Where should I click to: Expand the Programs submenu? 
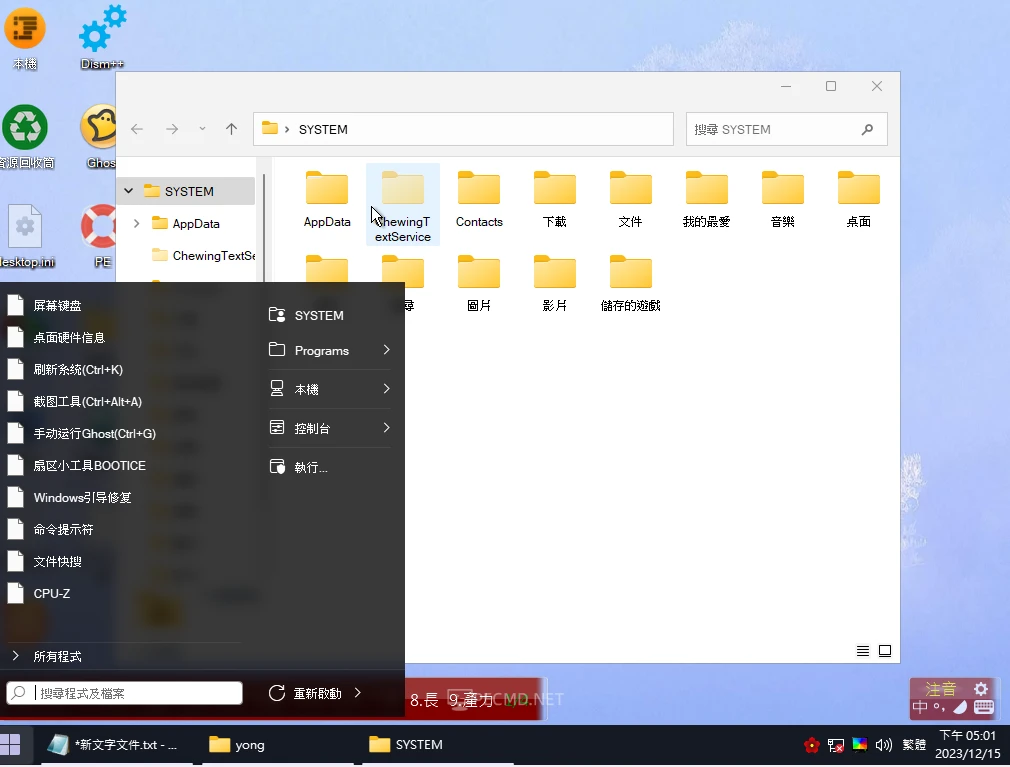[x=386, y=350]
